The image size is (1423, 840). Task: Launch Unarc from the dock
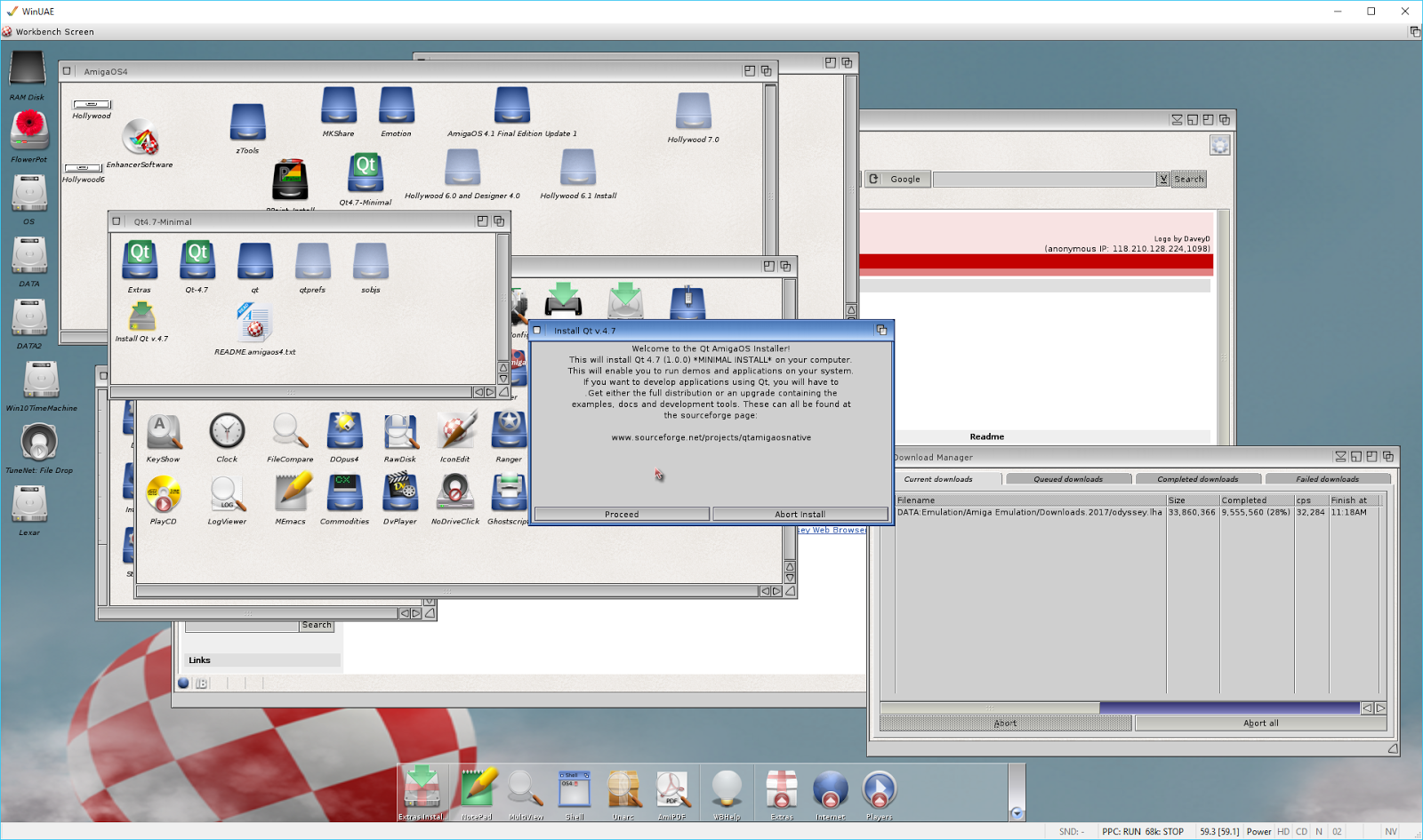coord(623,791)
